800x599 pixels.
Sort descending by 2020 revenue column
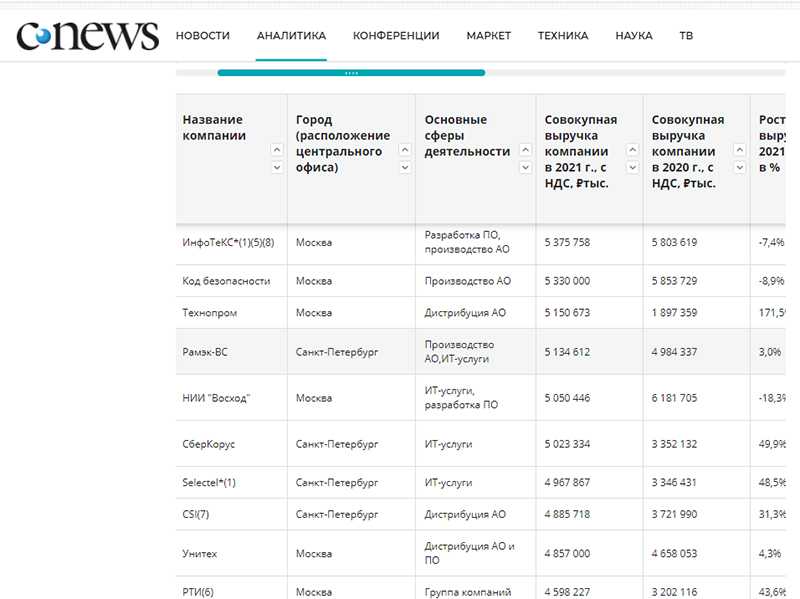(739, 167)
